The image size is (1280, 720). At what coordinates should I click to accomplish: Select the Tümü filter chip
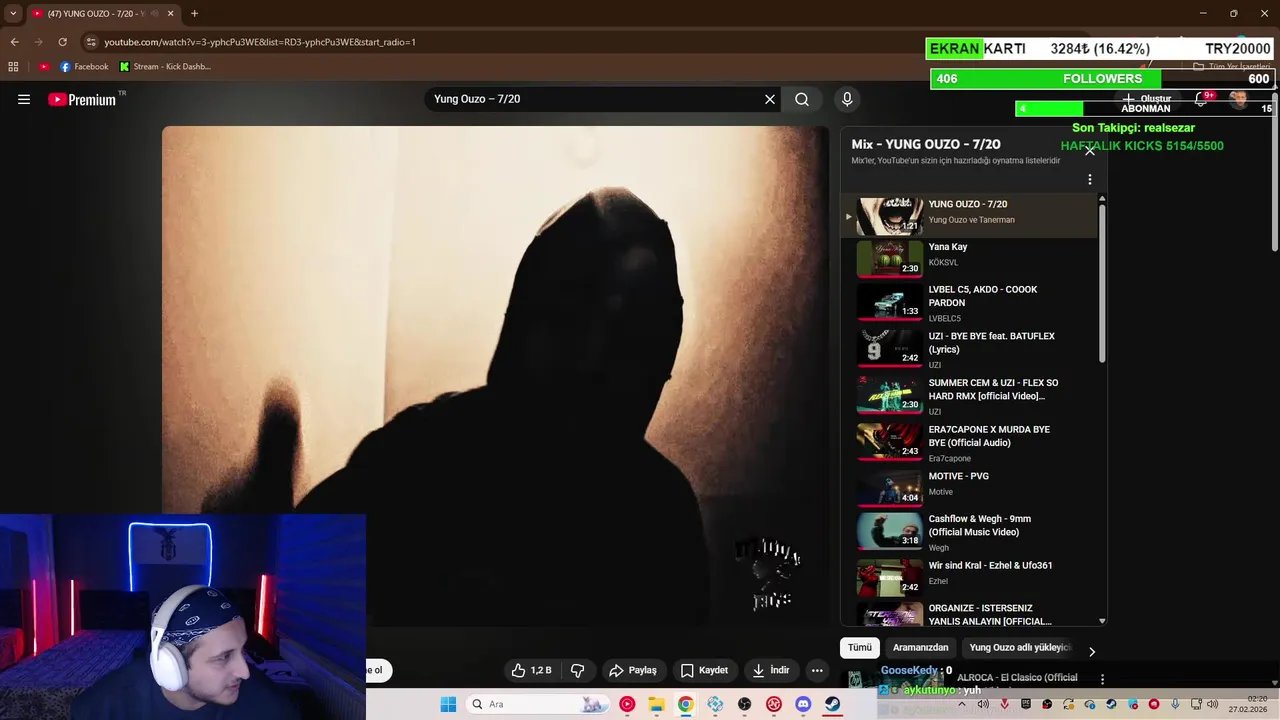860,648
